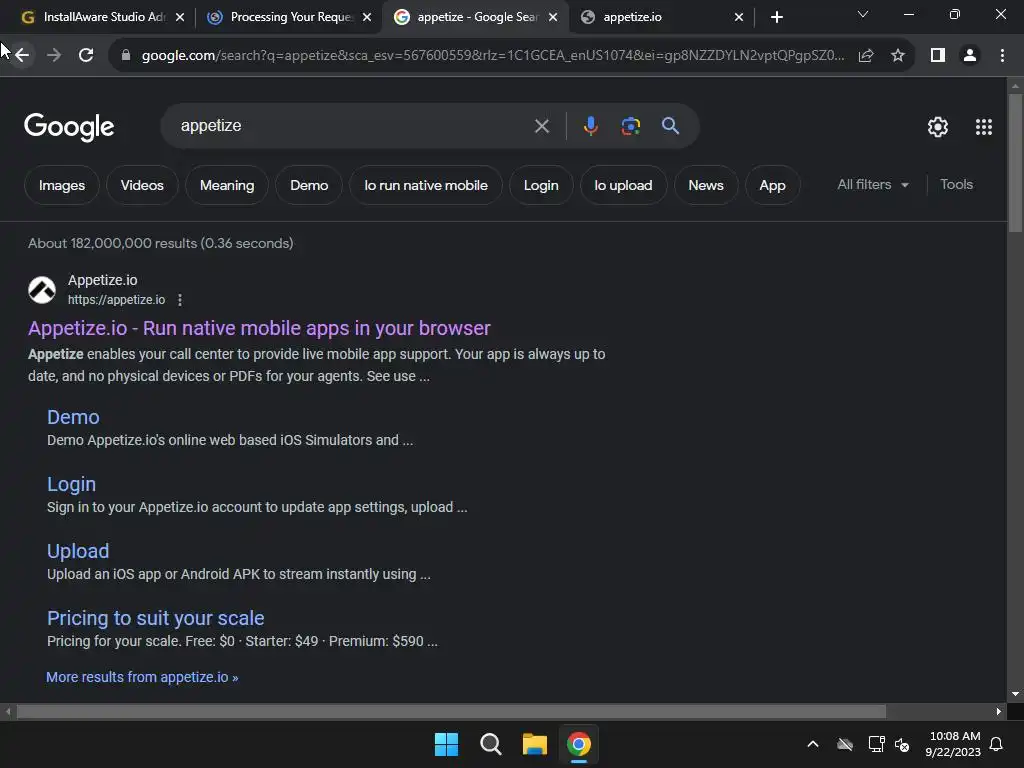
Task: Clear the search box with the X
Action: (x=541, y=126)
